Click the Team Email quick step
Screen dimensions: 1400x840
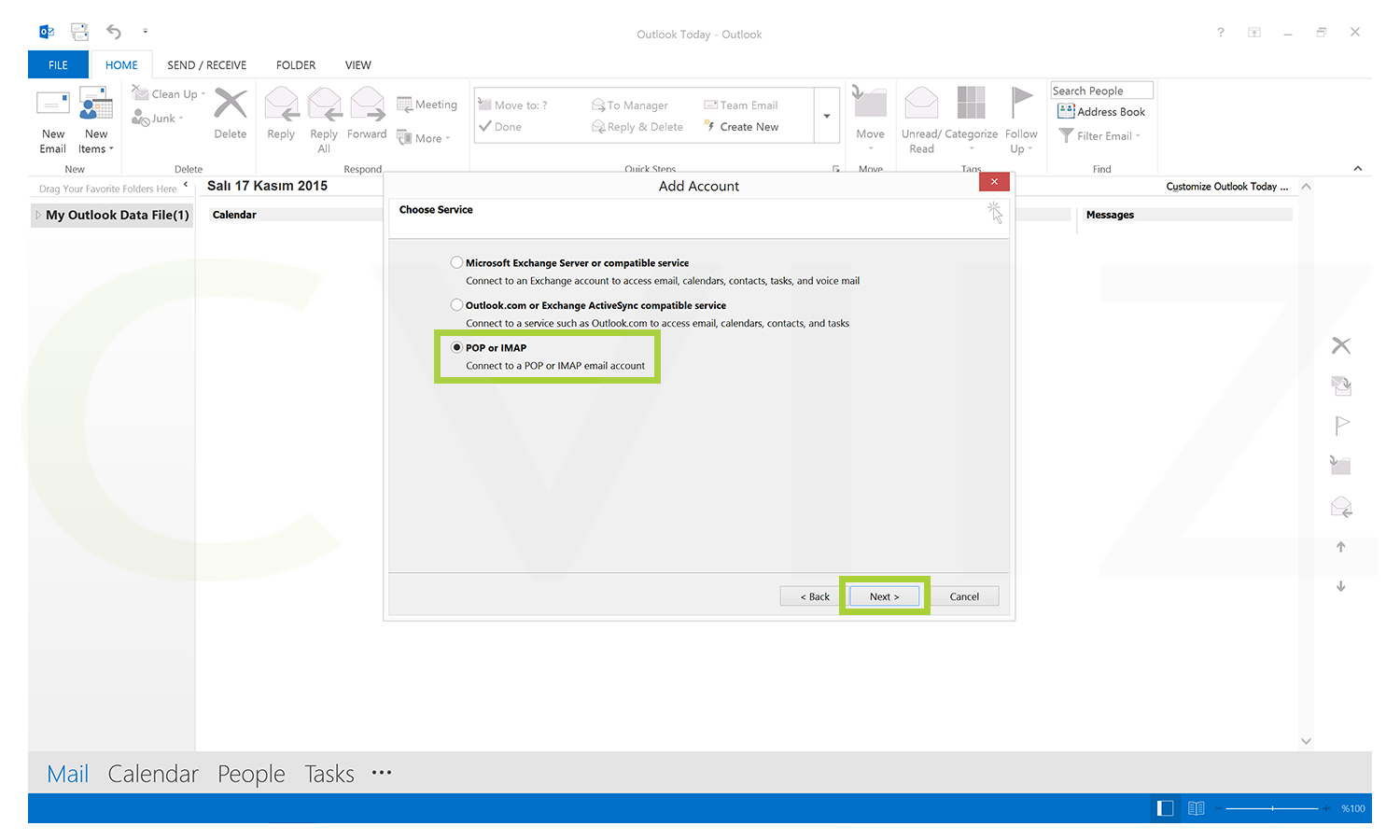pyautogui.click(x=741, y=105)
